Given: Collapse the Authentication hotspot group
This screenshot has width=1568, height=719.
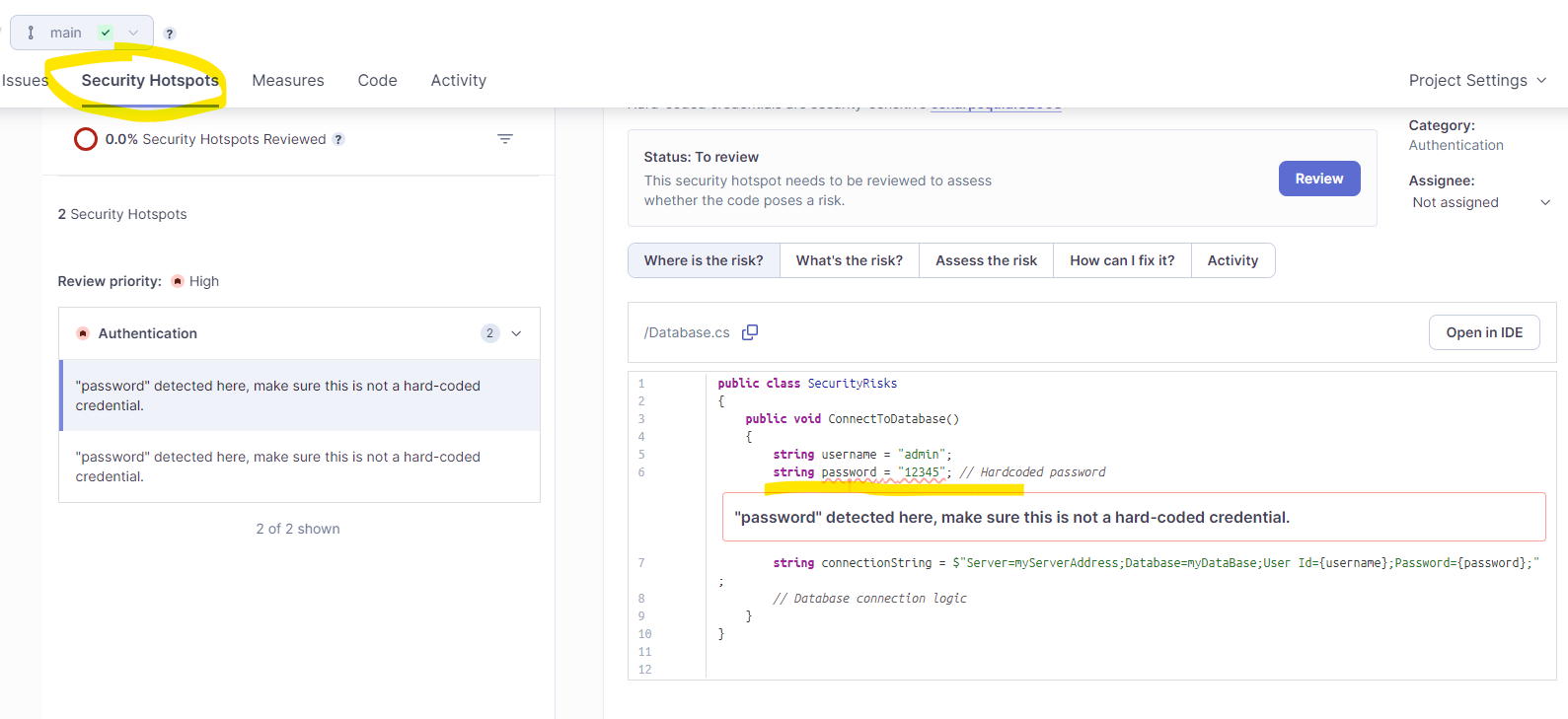Looking at the screenshot, I should (x=516, y=333).
